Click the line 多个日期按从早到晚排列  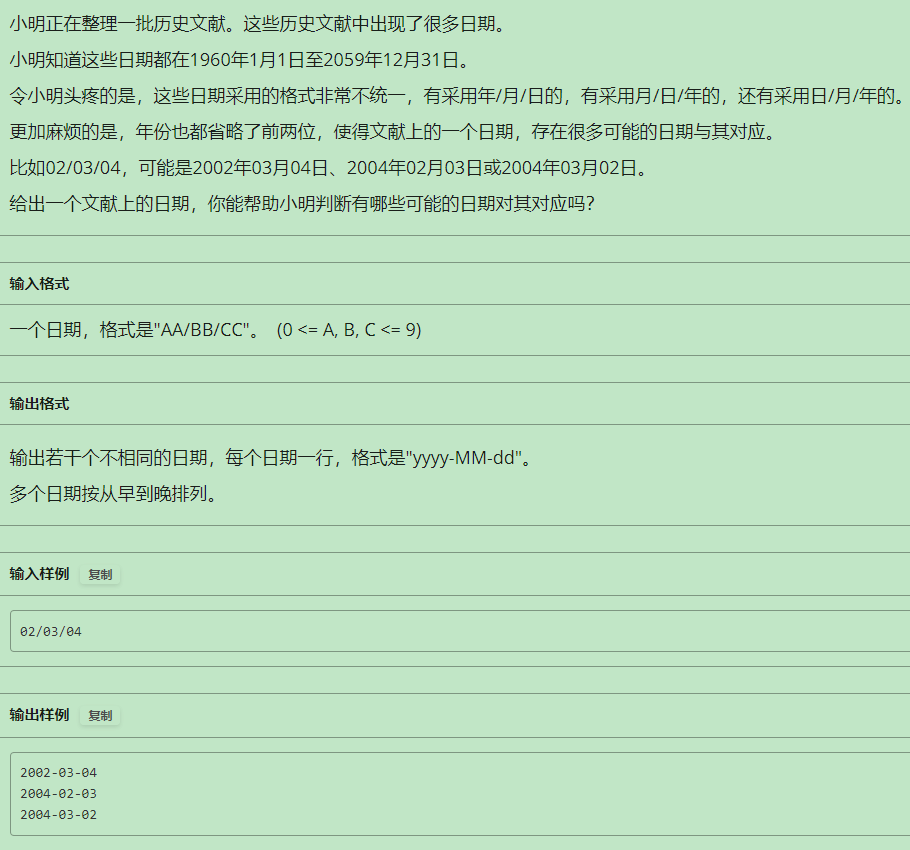(114, 494)
